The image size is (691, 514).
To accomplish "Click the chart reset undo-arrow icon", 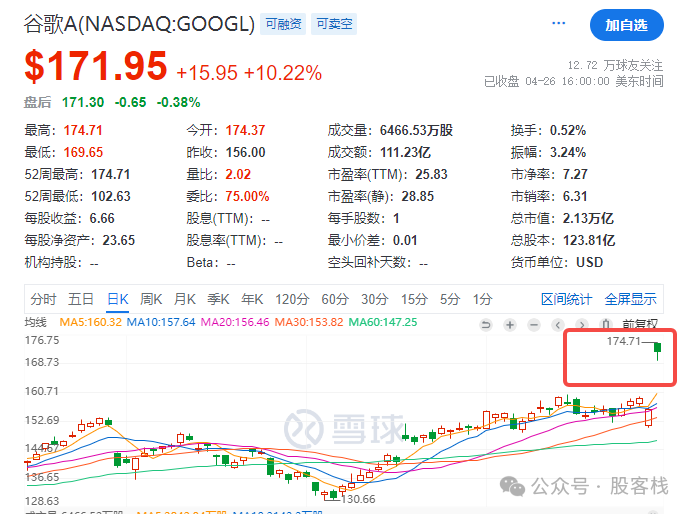I will coord(486,325).
